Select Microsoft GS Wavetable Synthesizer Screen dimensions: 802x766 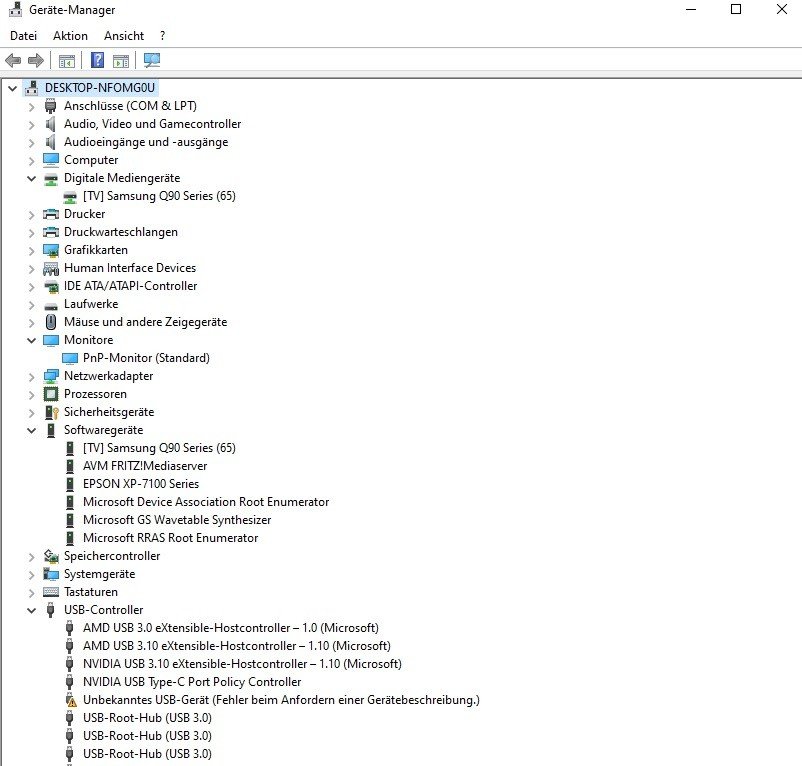pyautogui.click(x=177, y=520)
